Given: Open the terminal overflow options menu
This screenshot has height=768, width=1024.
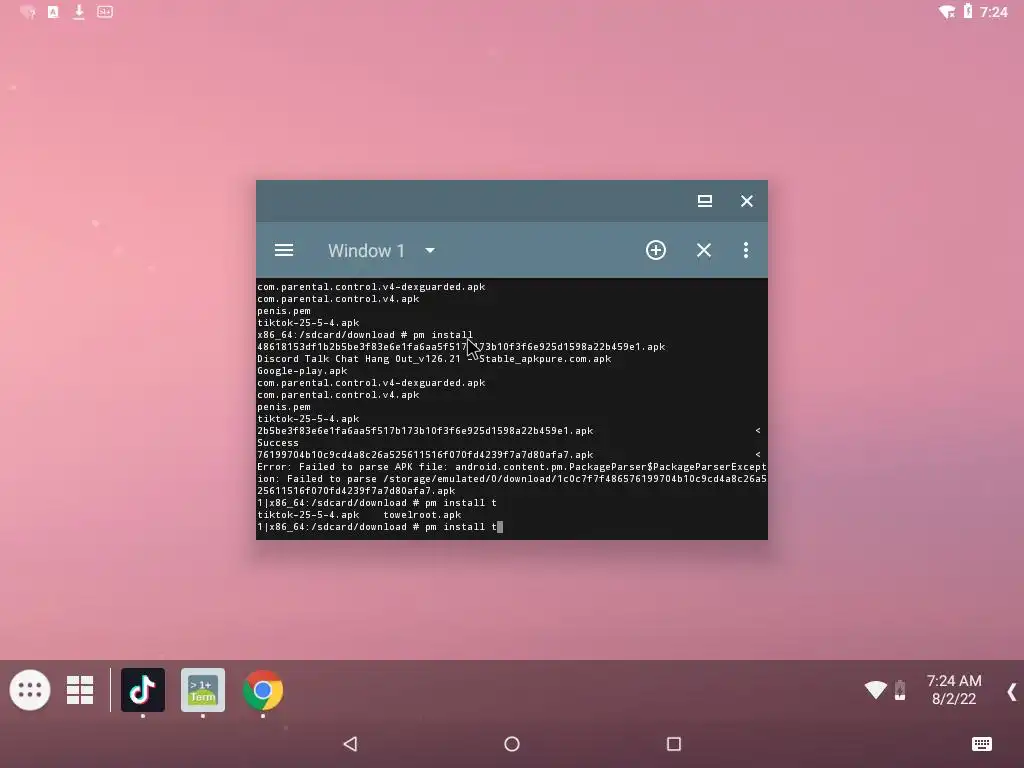Looking at the screenshot, I should pos(746,250).
